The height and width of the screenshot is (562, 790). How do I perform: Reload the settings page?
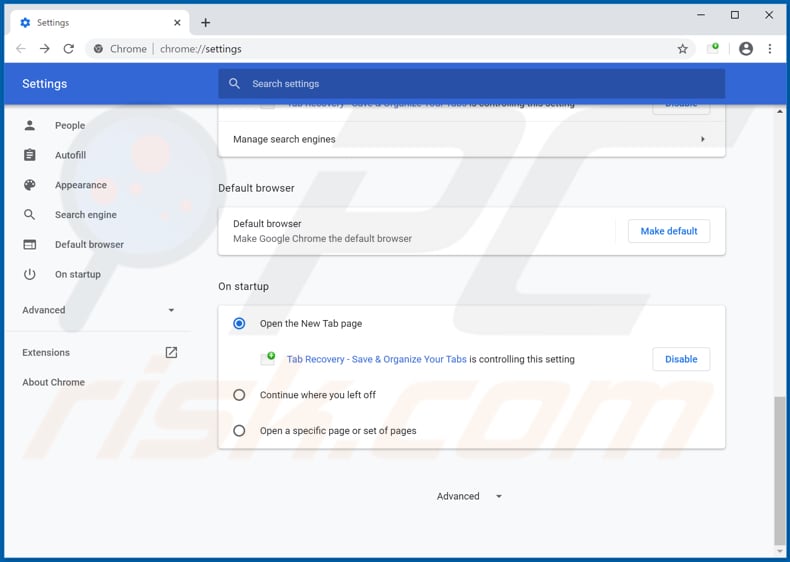(69, 49)
